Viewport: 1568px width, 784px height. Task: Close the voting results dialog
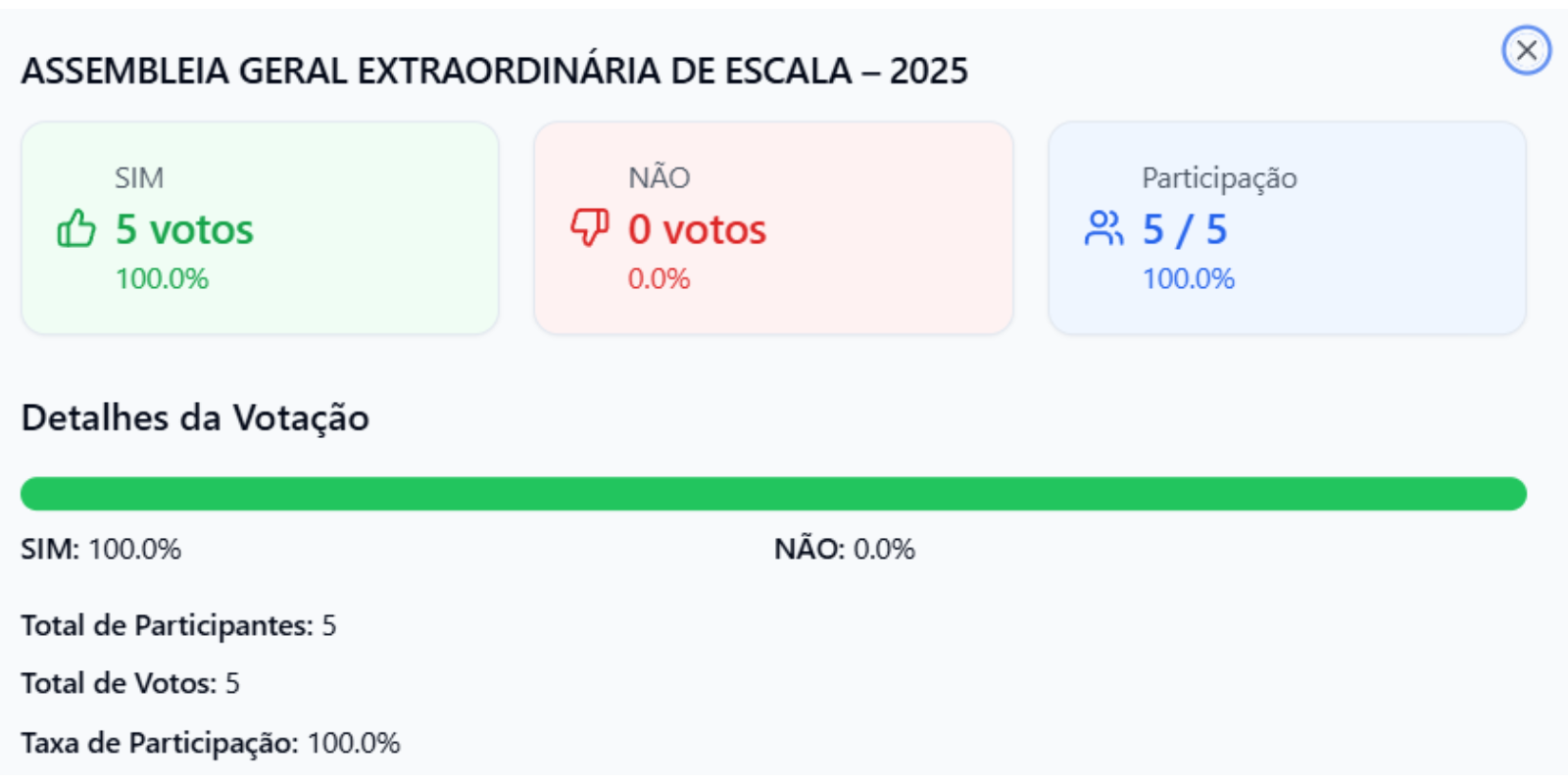click(1526, 51)
